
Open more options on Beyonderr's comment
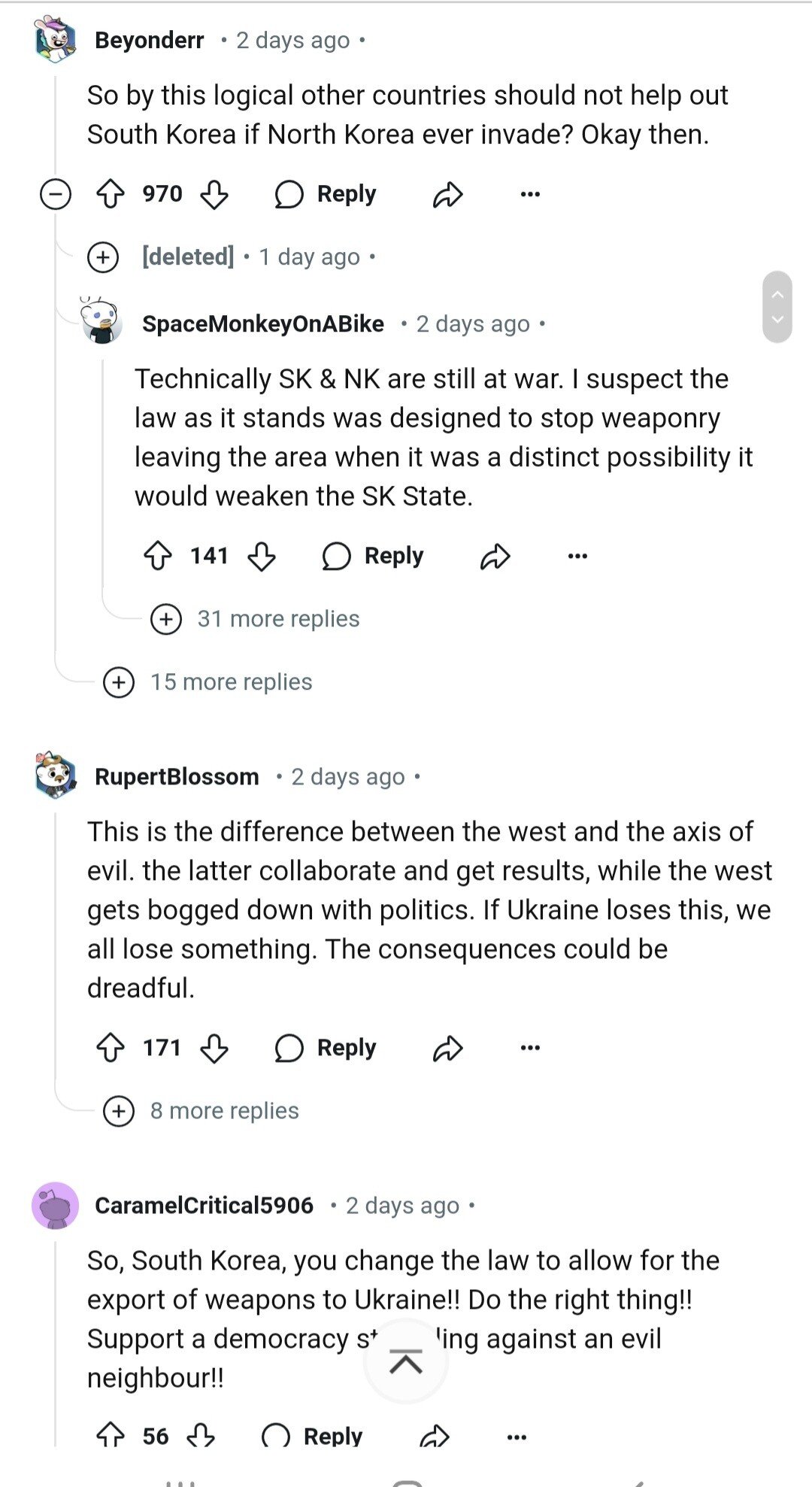530,194
